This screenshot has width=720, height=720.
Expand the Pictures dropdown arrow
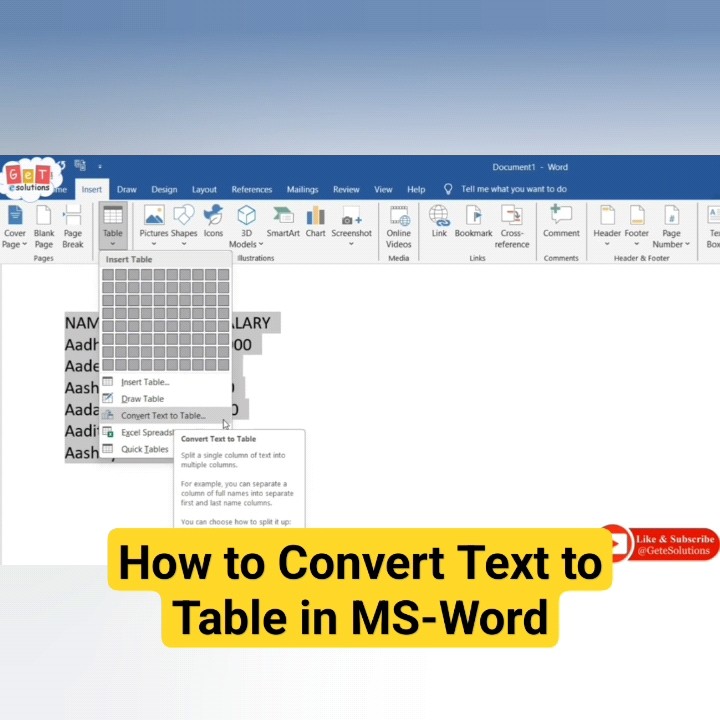click(154, 244)
